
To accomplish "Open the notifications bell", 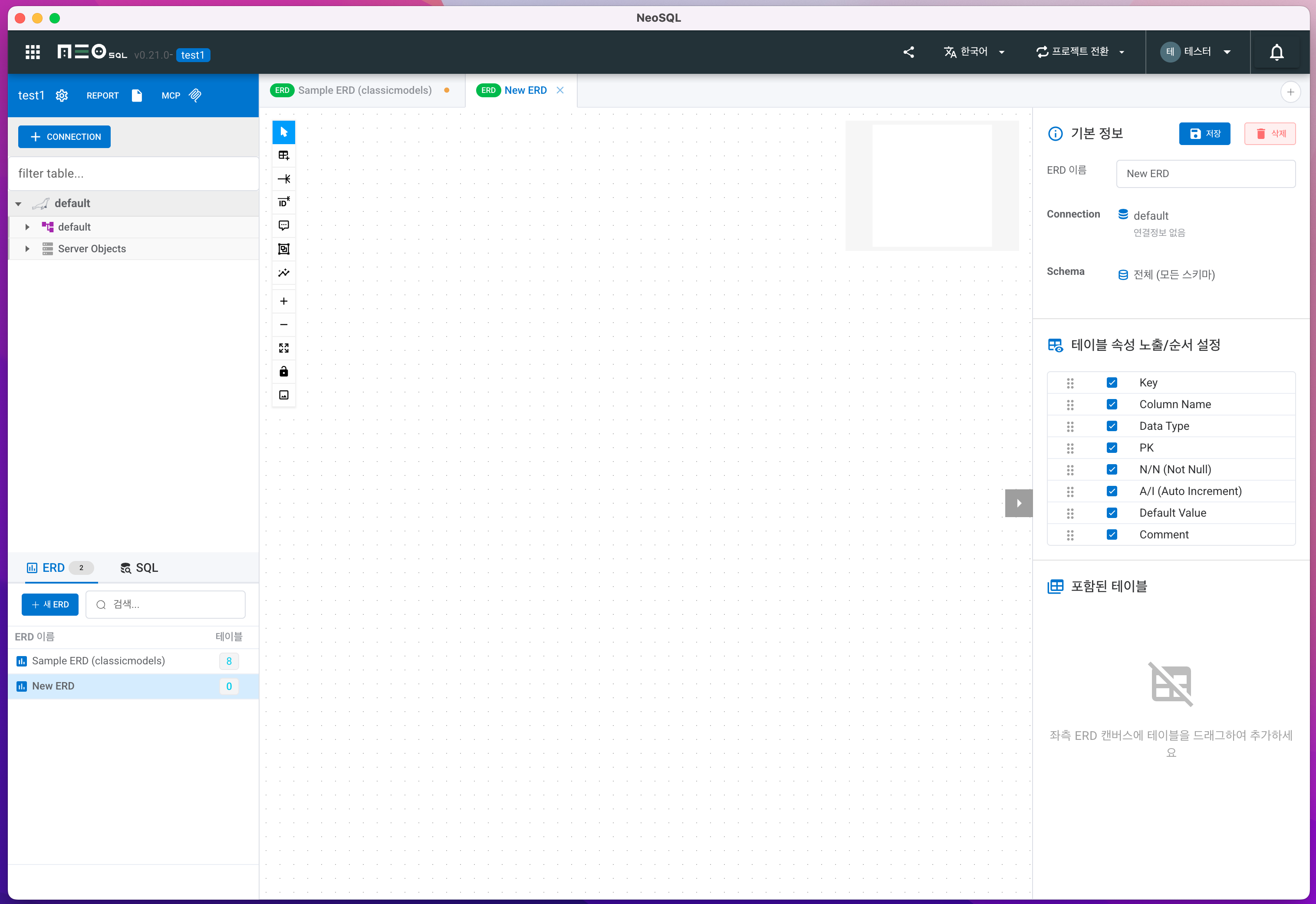I will pos(1277,52).
